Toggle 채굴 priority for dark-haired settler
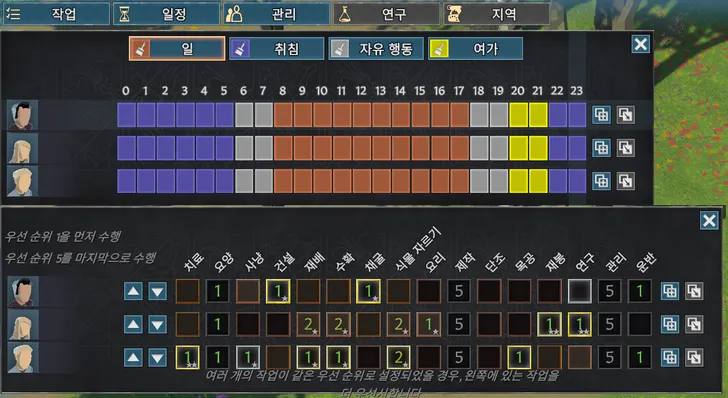728x398 pixels. [369, 291]
